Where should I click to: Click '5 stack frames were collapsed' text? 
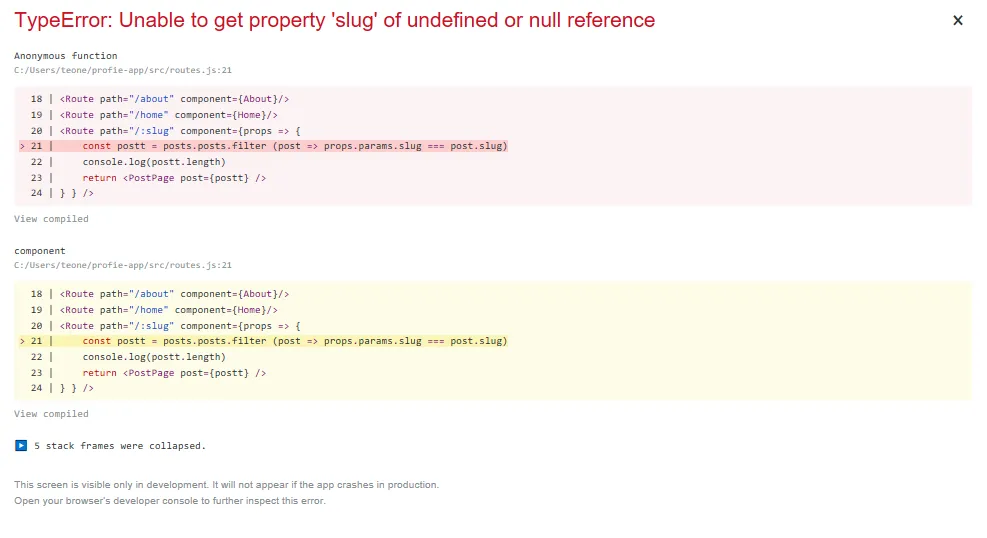(x=119, y=446)
